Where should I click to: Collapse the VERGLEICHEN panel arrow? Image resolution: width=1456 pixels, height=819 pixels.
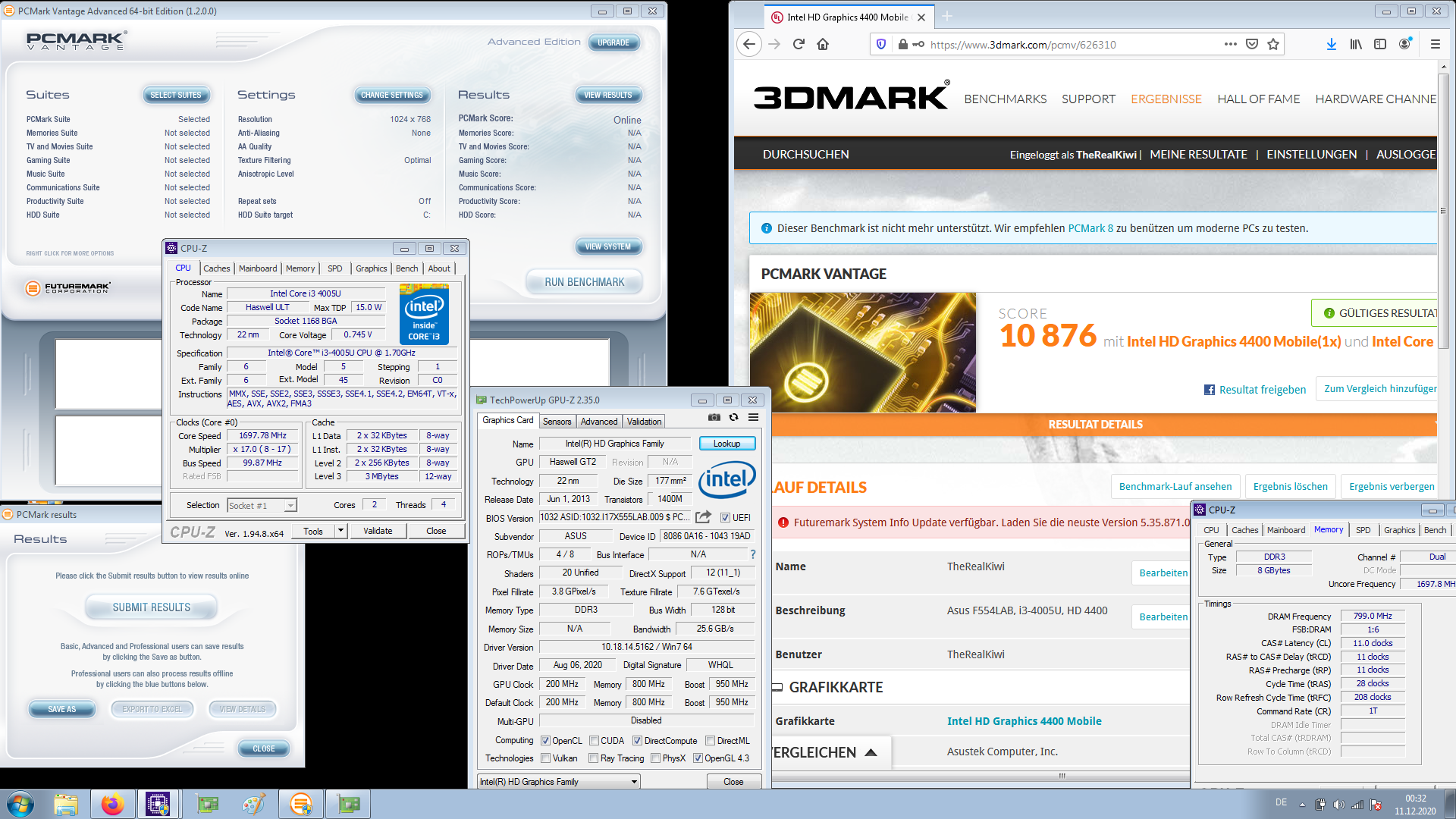pos(871,752)
